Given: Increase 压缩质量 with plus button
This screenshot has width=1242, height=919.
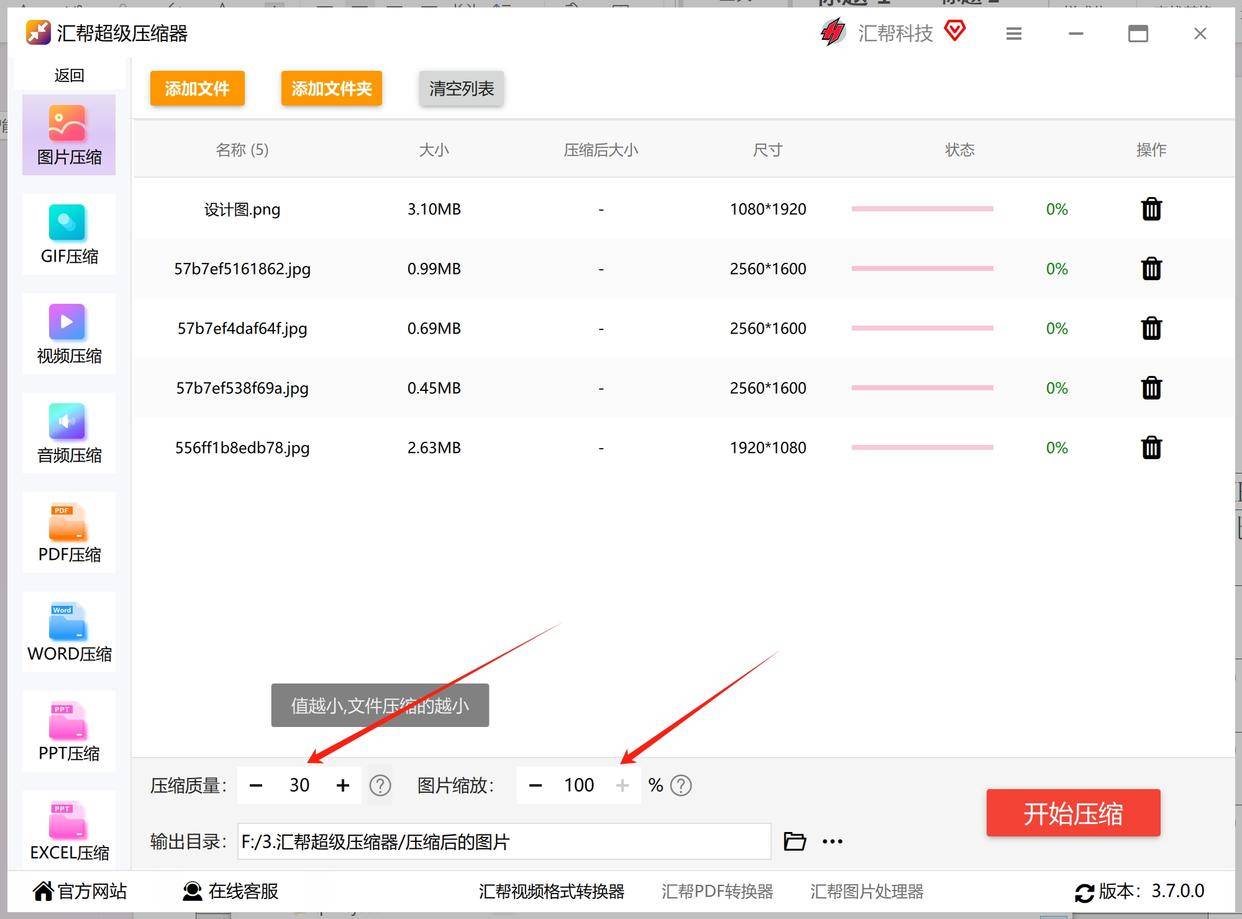Looking at the screenshot, I should pyautogui.click(x=343, y=785).
